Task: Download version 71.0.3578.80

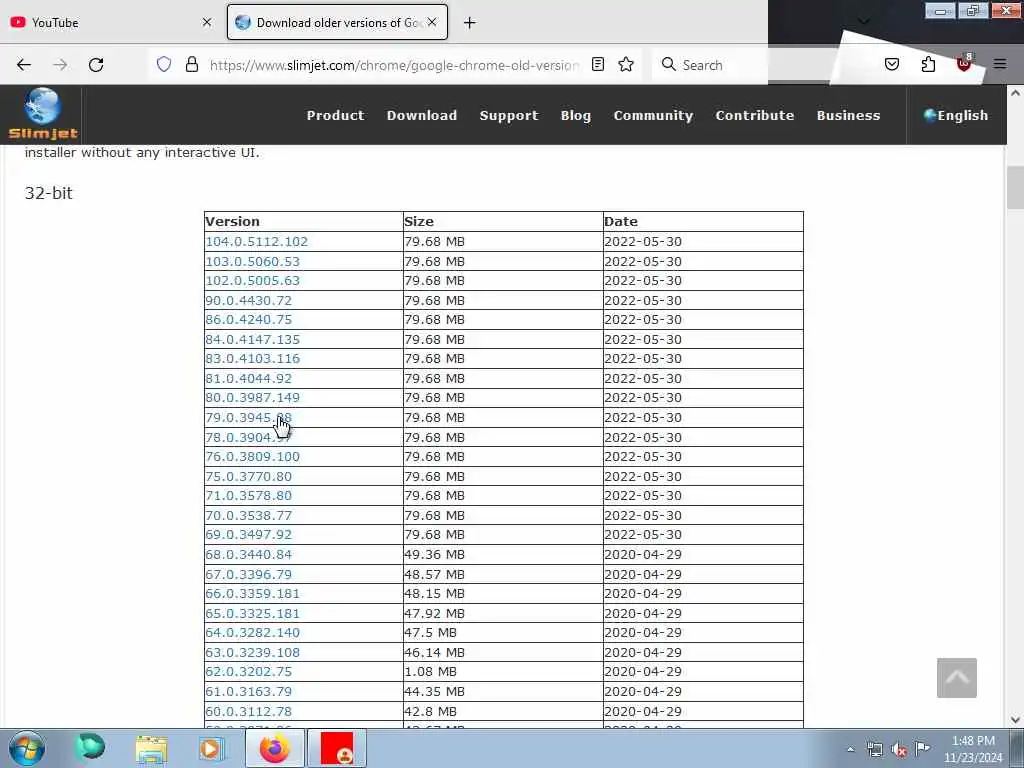Action: tap(249, 496)
